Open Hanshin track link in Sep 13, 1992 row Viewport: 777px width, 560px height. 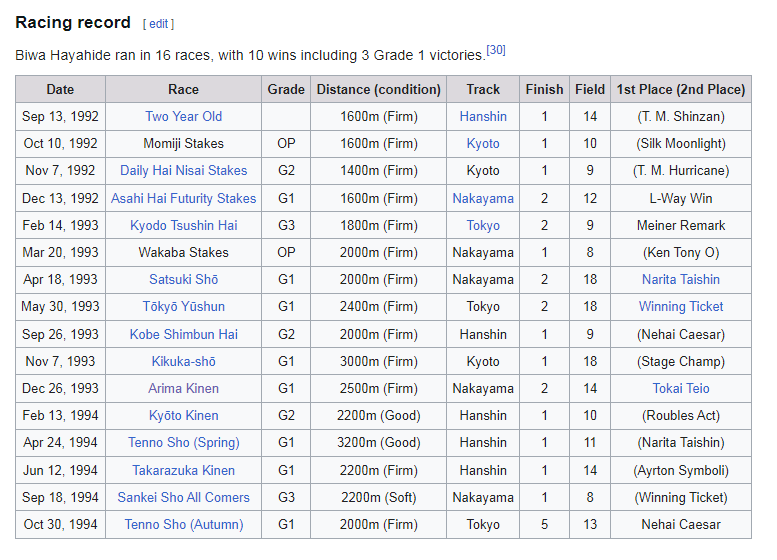coord(483,116)
